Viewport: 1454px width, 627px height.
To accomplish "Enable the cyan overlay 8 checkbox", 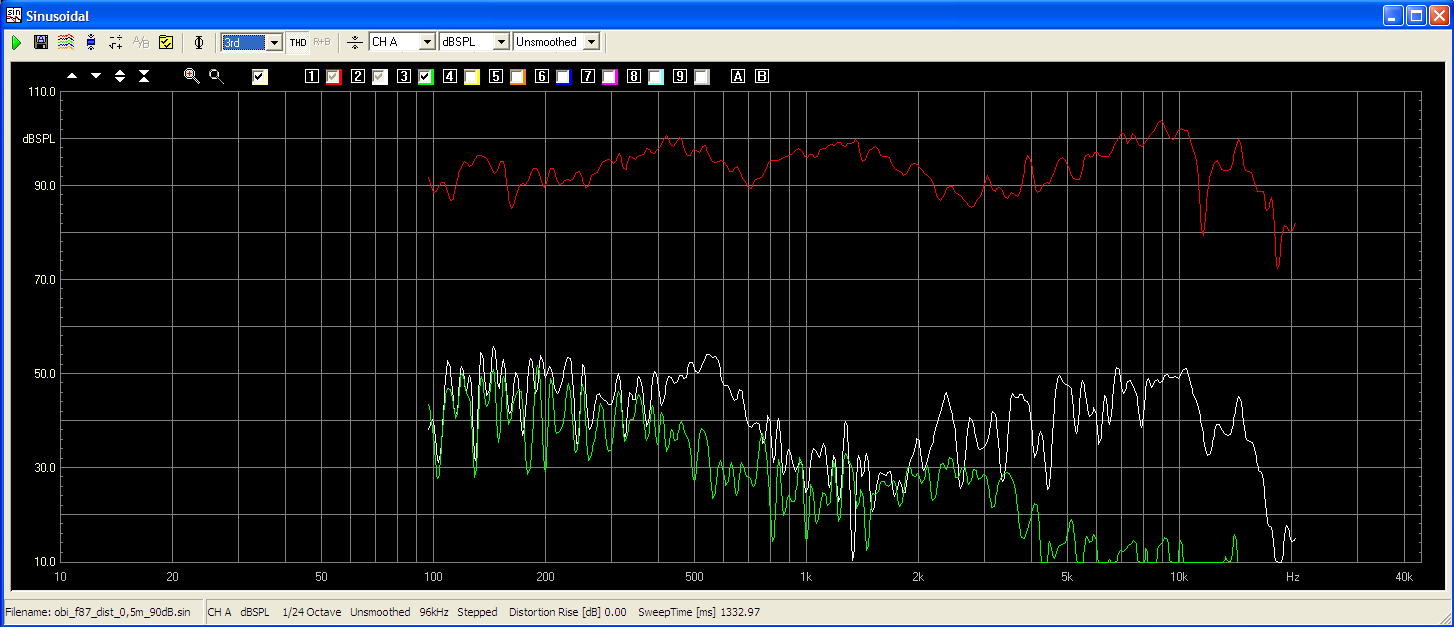I will [x=656, y=77].
